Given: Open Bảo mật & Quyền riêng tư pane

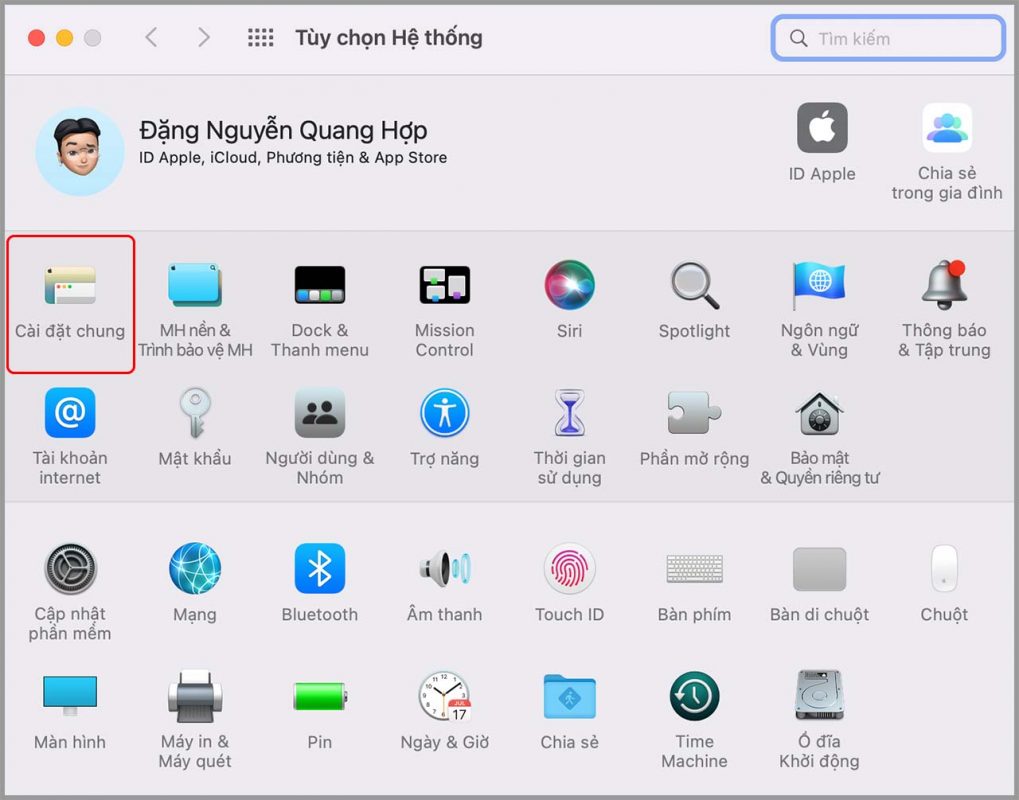Looking at the screenshot, I should click(x=819, y=414).
